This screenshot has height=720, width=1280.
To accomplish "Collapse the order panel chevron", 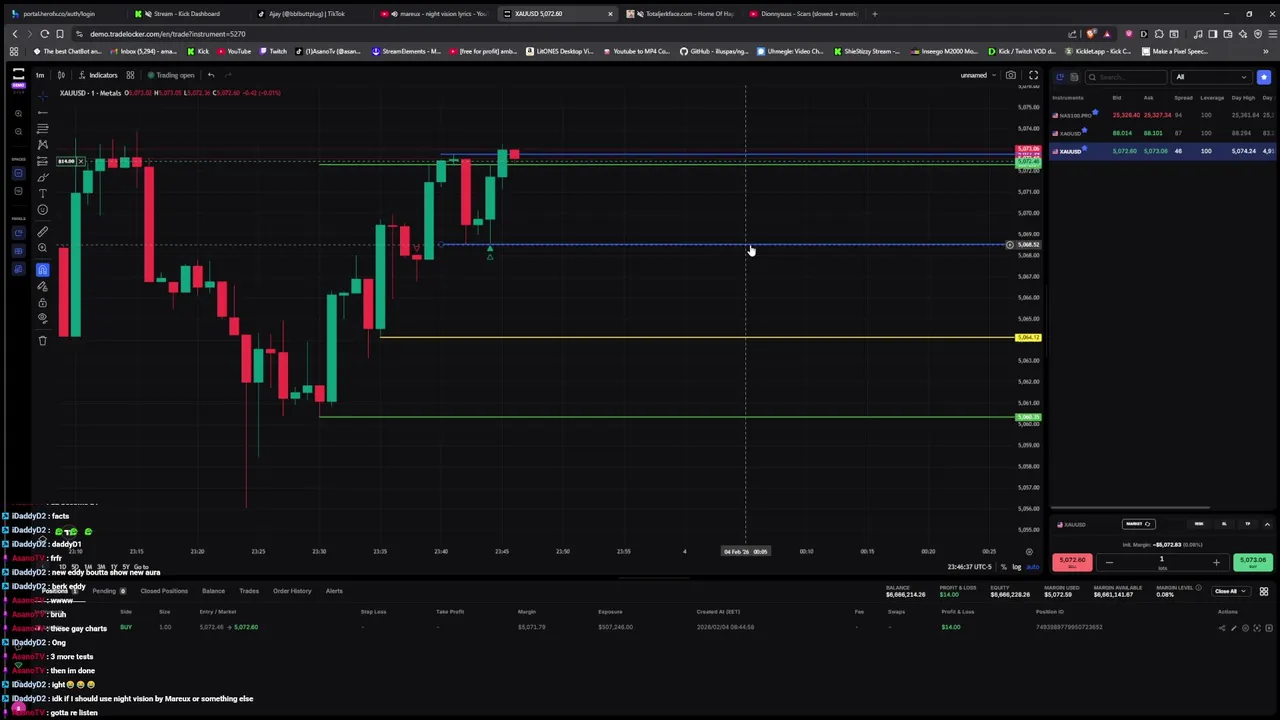I will click(1267, 524).
